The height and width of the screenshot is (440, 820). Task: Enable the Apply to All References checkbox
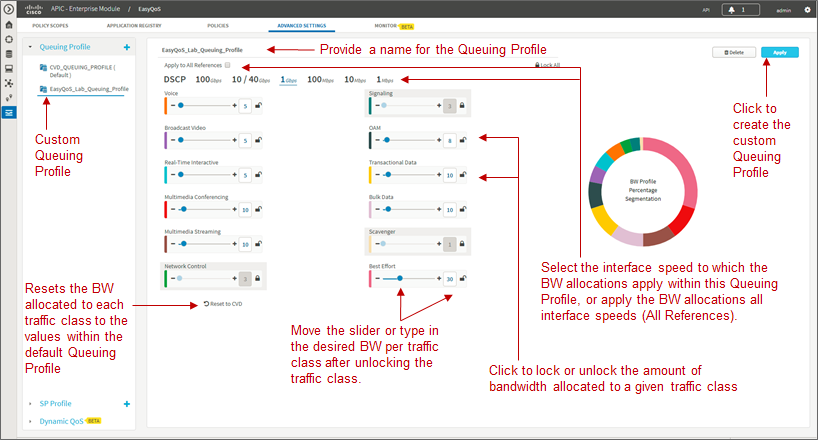pyautogui.click(x=227, y=65)
